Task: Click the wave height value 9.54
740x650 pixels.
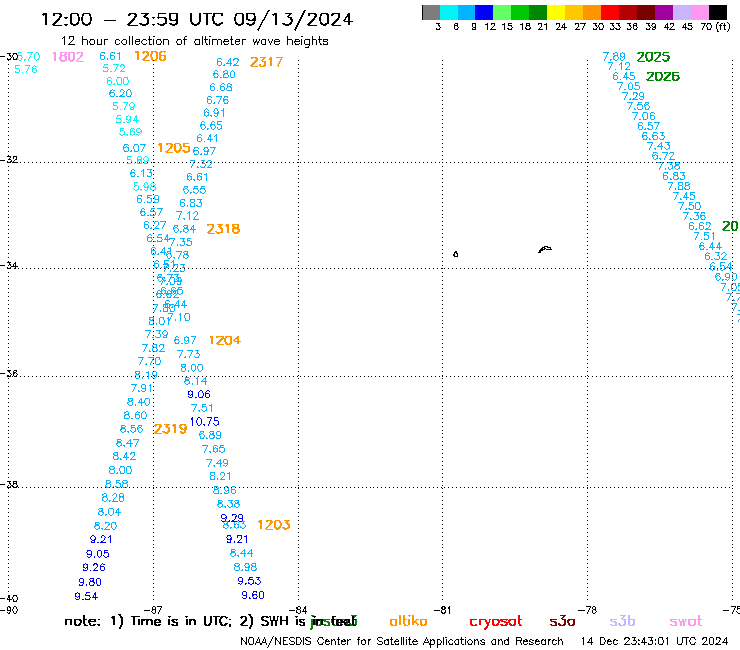Action: coord(86,597)
